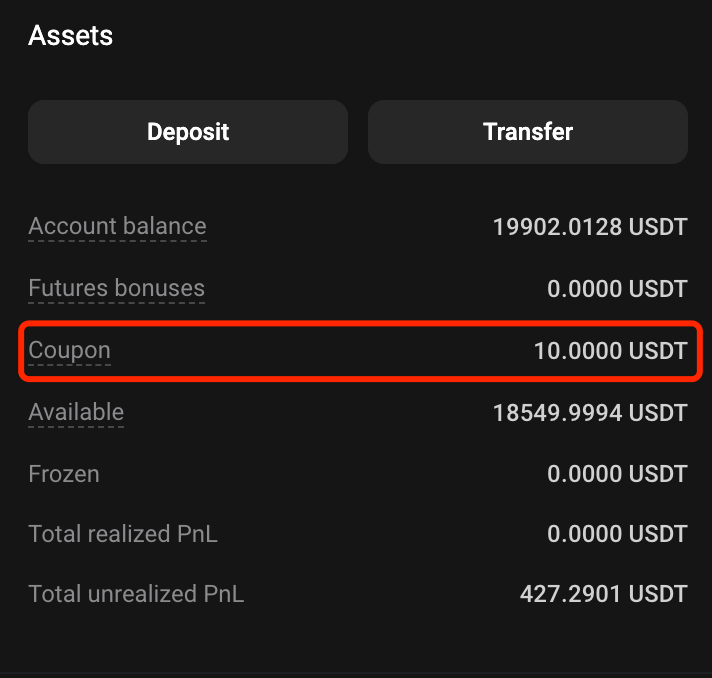Screen dimensions: 712x678
Task: Click the Total realized PnL label
Action: 123,534
